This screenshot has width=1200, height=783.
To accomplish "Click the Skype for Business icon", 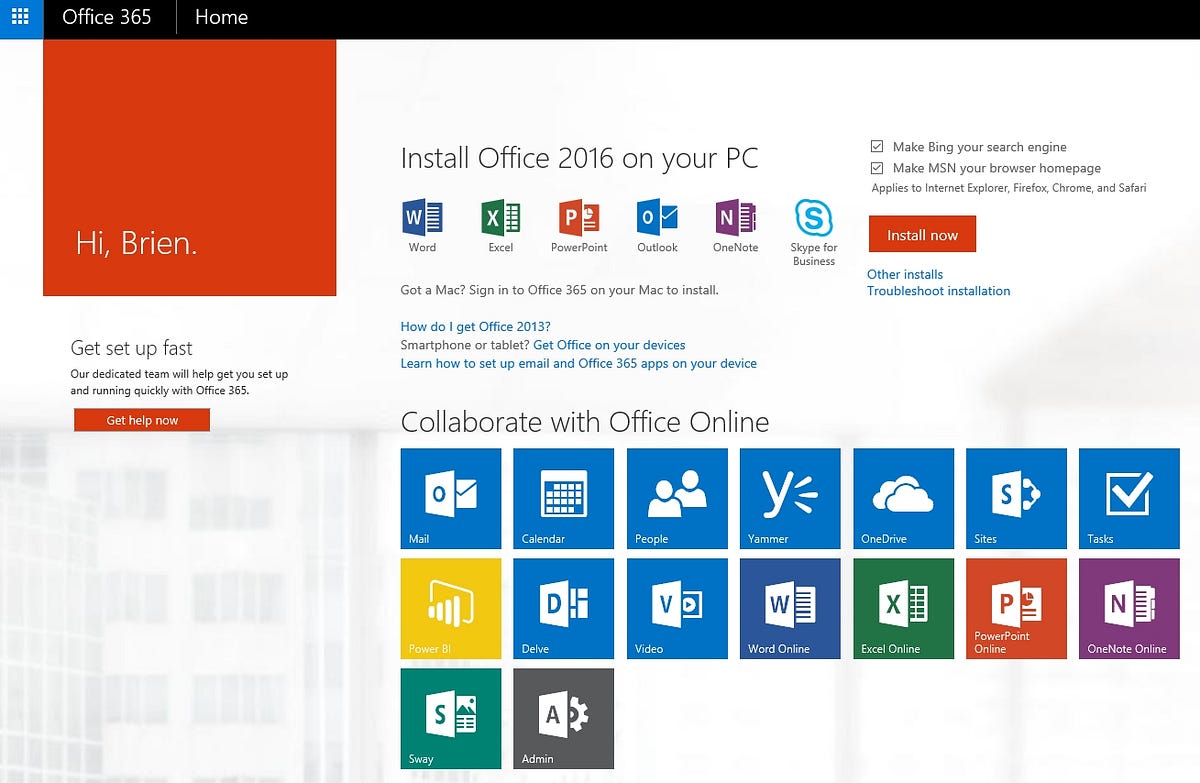I will [x=813, y=217].
